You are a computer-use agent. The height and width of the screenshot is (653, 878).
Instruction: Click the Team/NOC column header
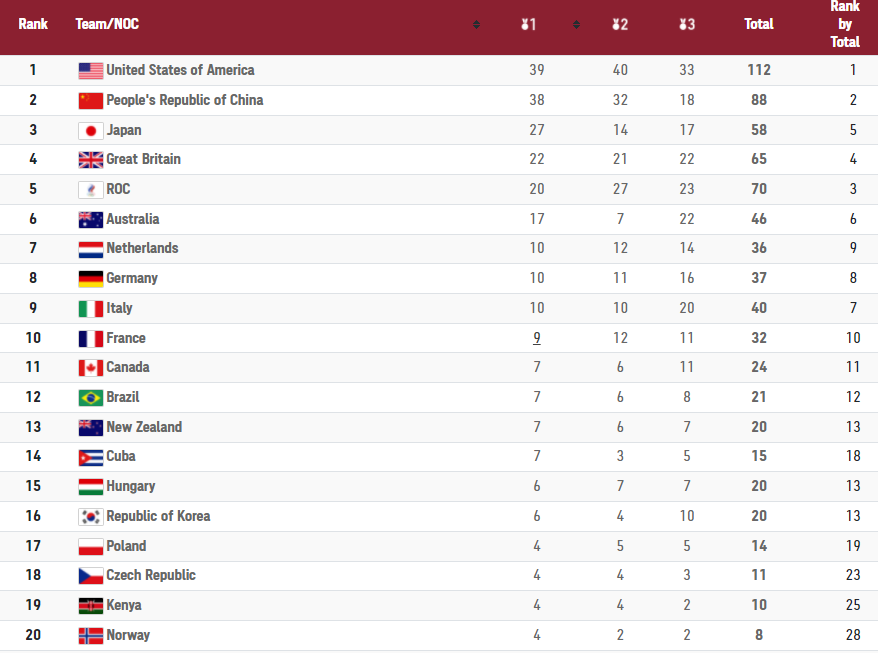coord(107,24)
